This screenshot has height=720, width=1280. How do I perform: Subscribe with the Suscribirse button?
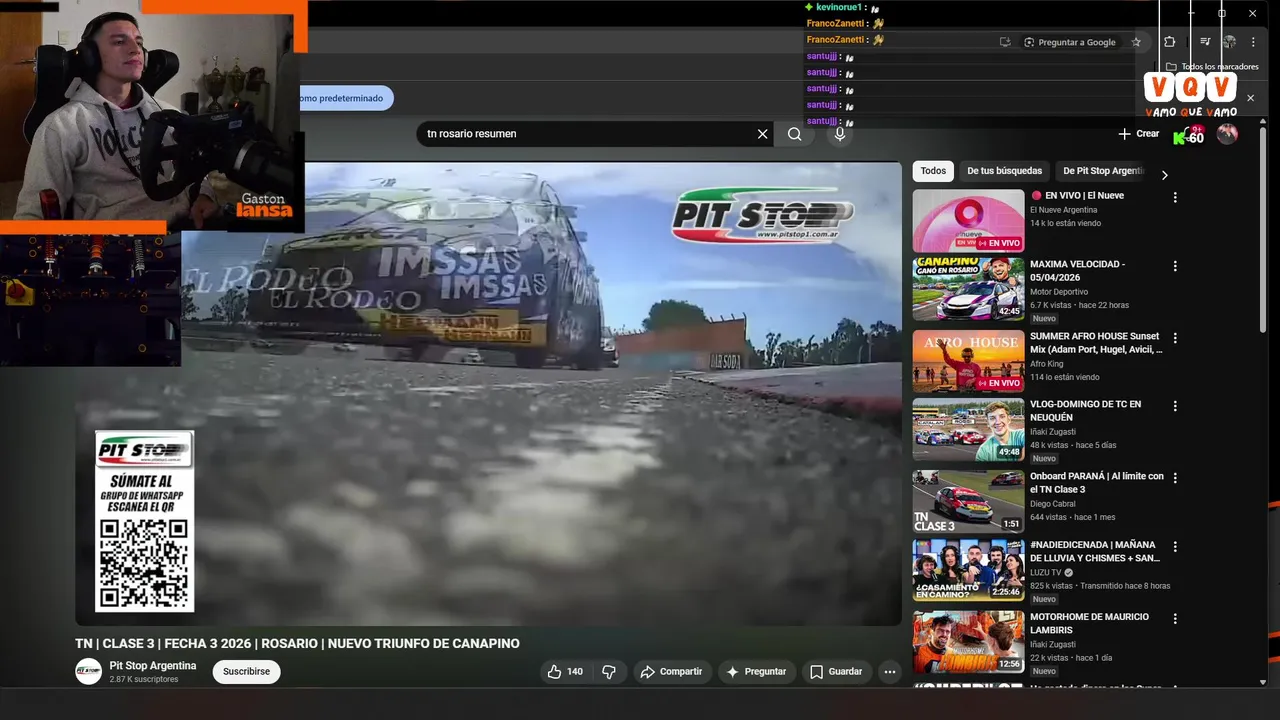click(246, 672)
